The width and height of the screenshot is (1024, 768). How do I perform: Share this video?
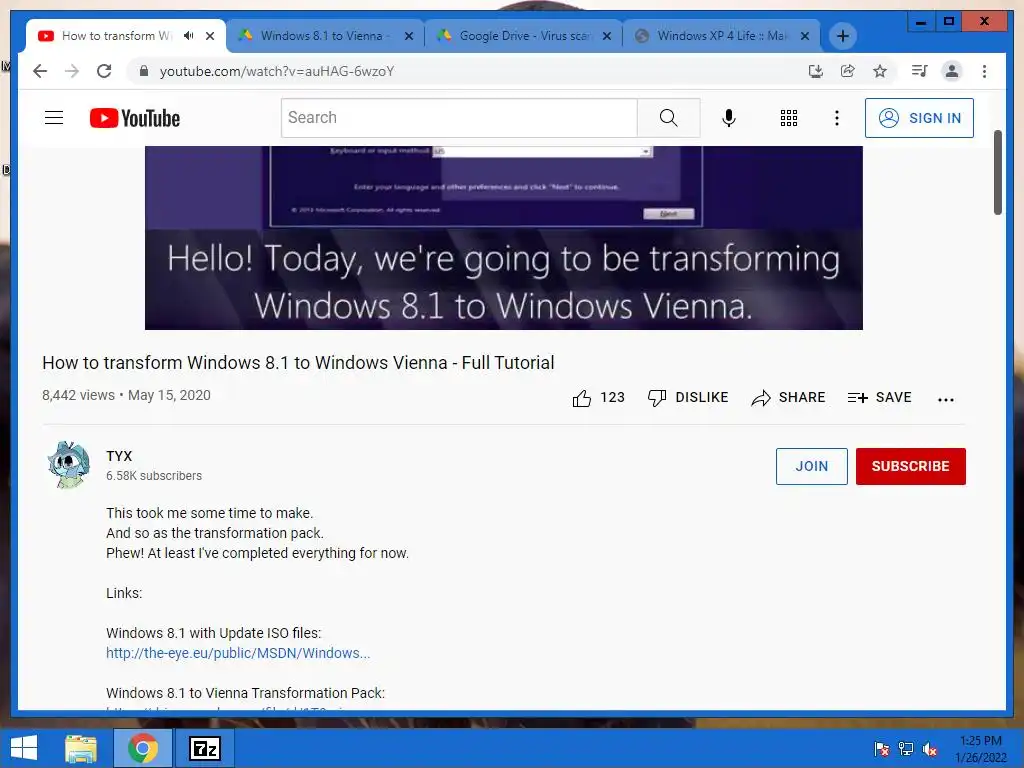788,397
